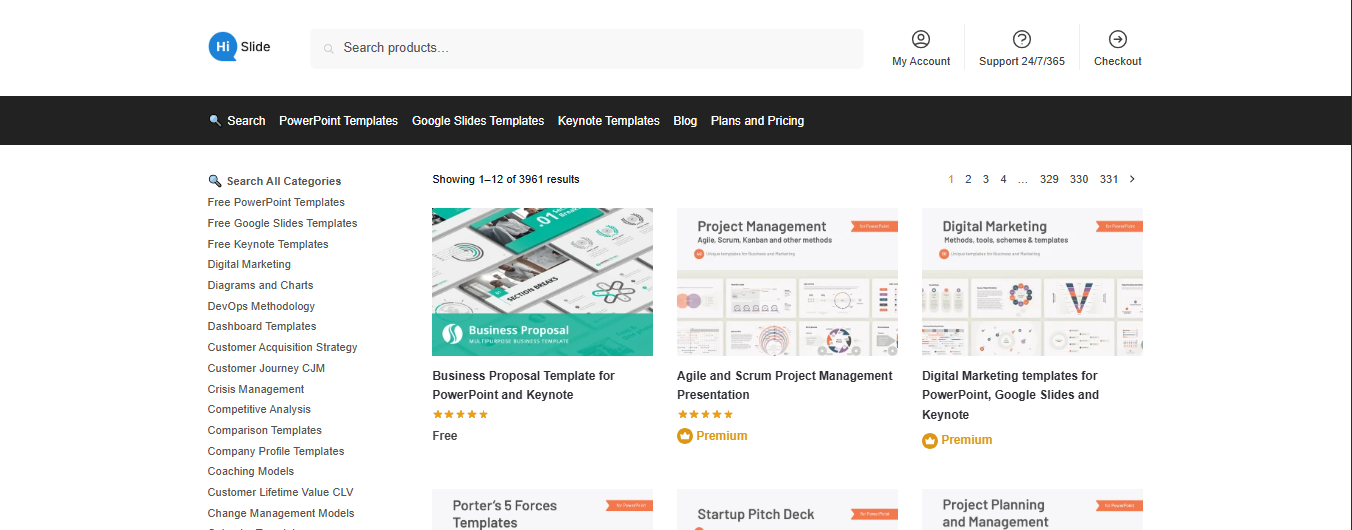Go to next results page arrow
Image resolution: width=1352 pixels, height=530 pixels.
coord(1132,179)
